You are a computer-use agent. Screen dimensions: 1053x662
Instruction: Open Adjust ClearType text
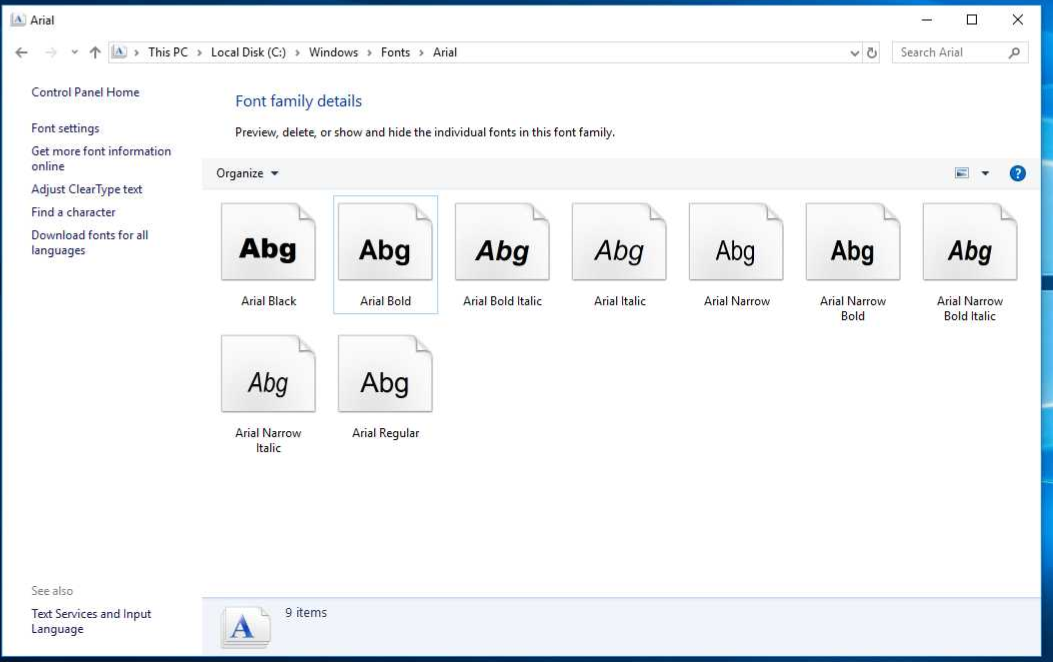[86, 189]
